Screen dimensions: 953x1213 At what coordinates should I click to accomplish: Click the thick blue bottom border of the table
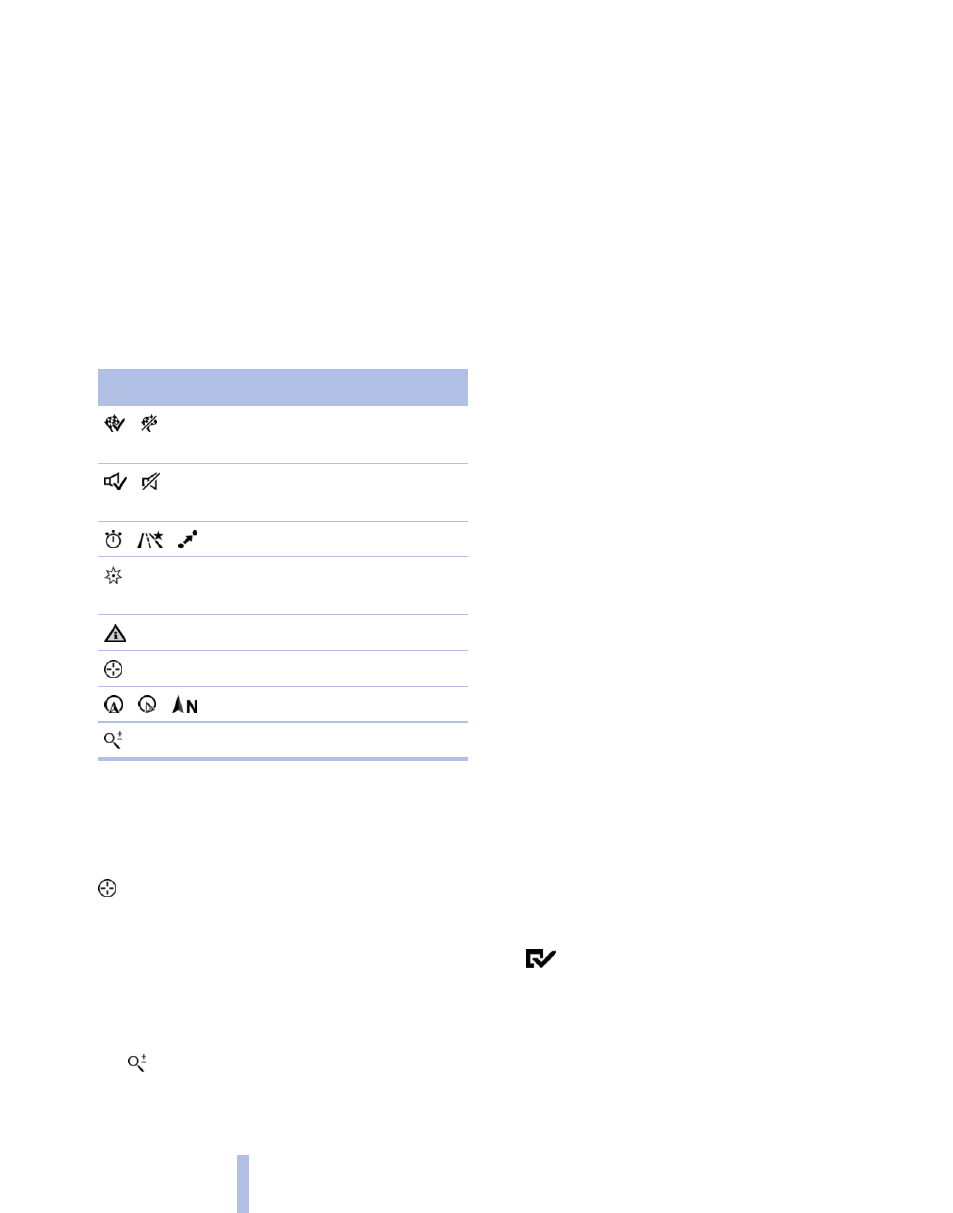(x=283, y=759)
